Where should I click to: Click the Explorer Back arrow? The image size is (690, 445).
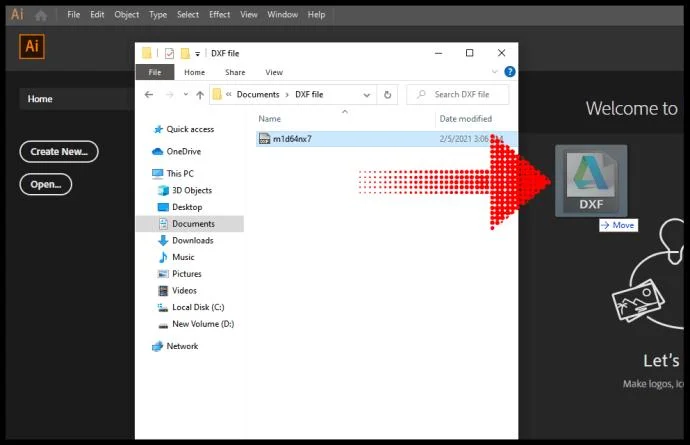pyautogui.click(x=149, y=95)
